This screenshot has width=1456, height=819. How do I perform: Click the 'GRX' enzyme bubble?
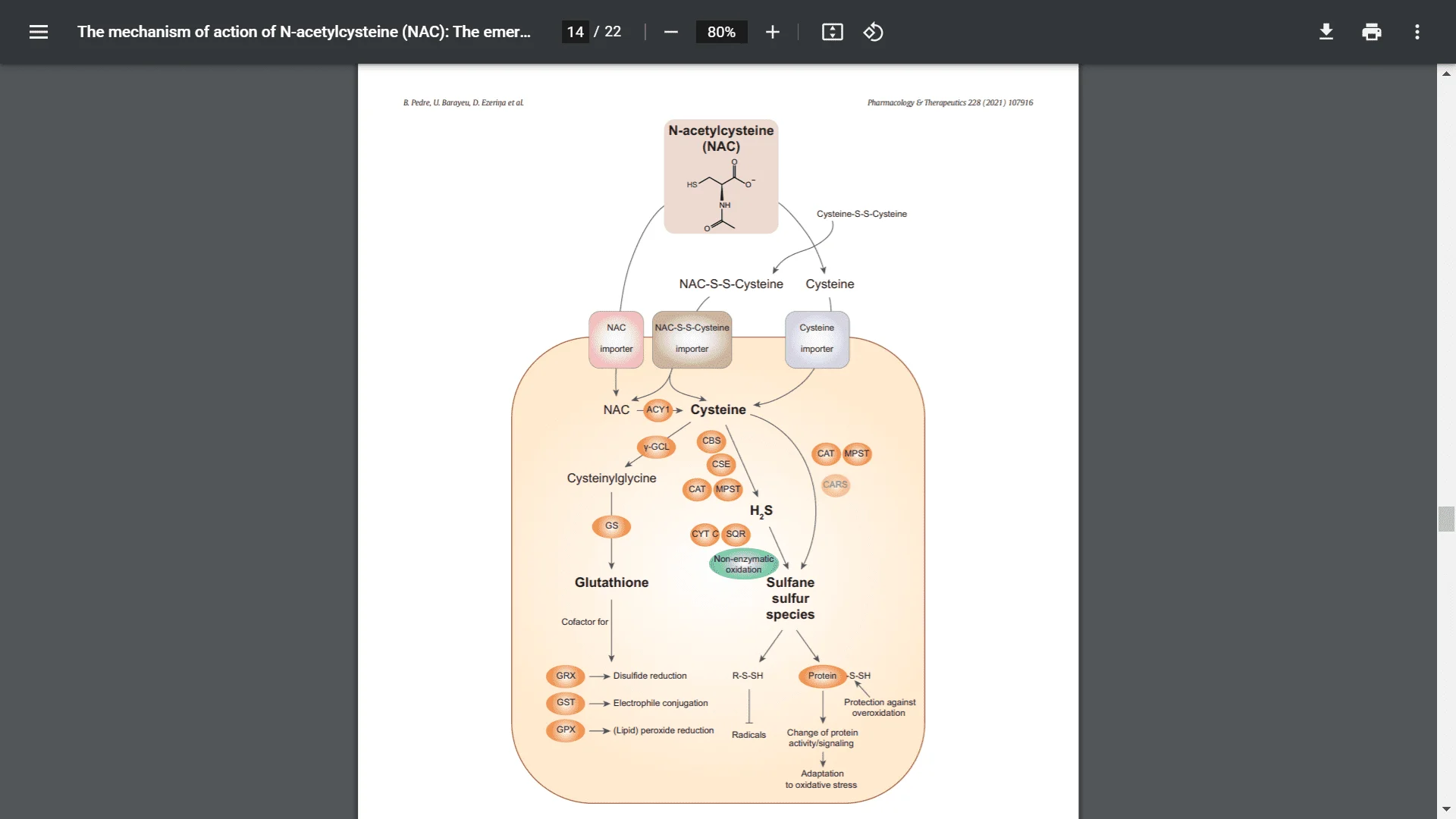pyautogui.click(x=566, y=676)
